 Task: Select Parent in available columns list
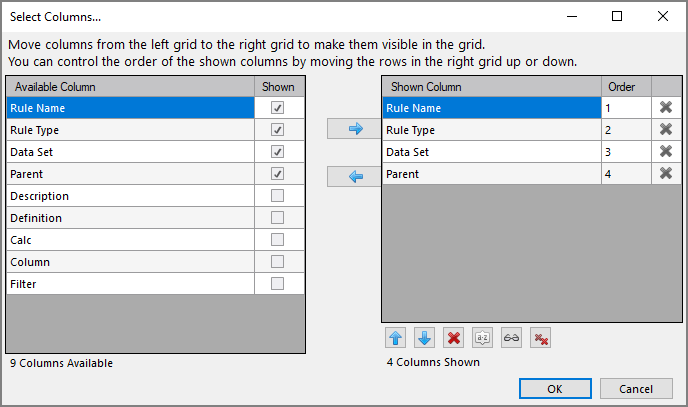point(130,174)
